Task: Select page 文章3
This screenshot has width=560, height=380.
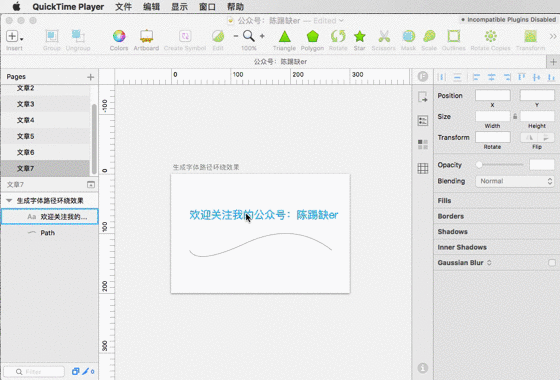Action: [45, 104]
